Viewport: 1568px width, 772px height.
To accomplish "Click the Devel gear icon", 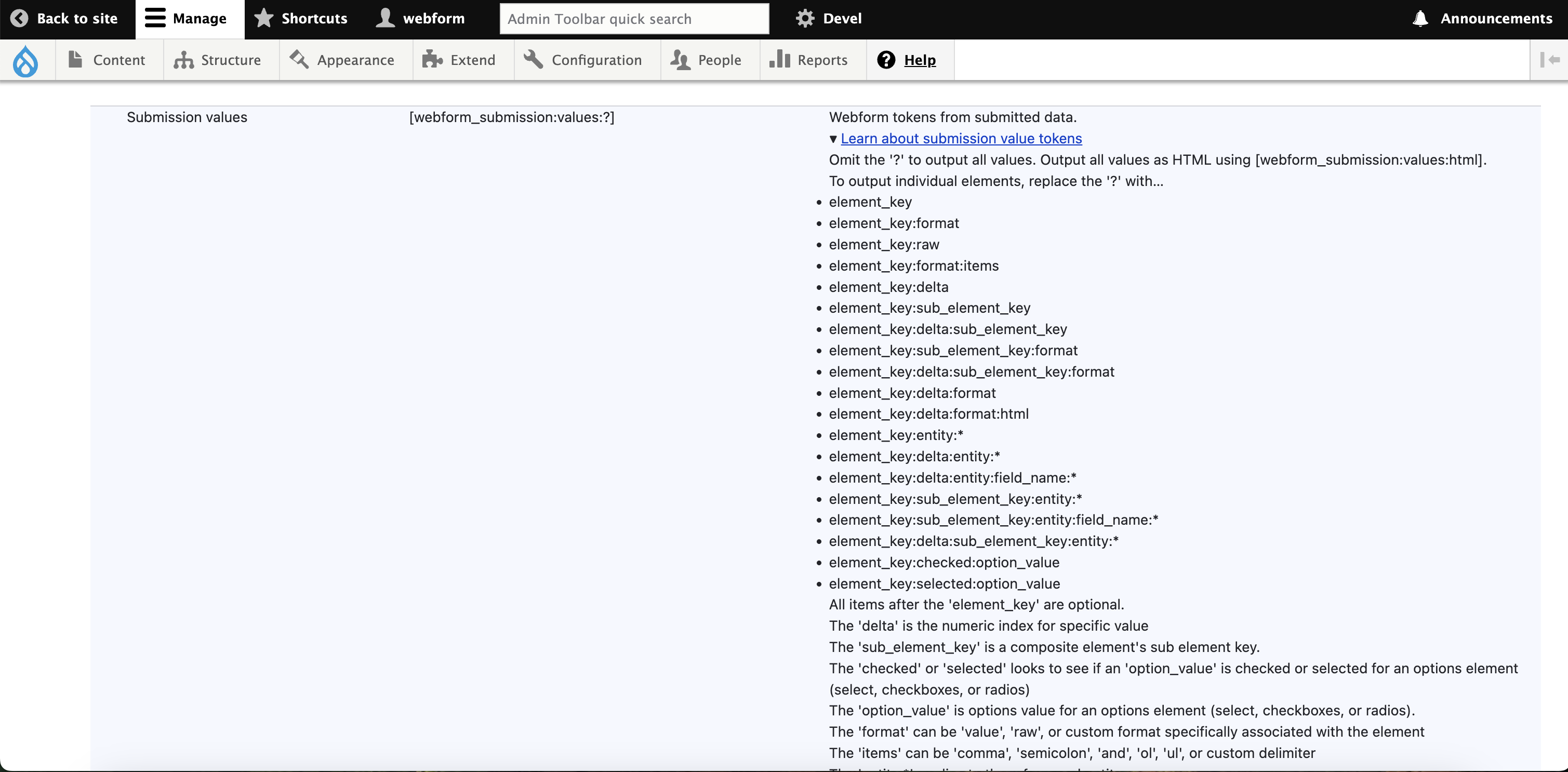I will coord(805,18).
